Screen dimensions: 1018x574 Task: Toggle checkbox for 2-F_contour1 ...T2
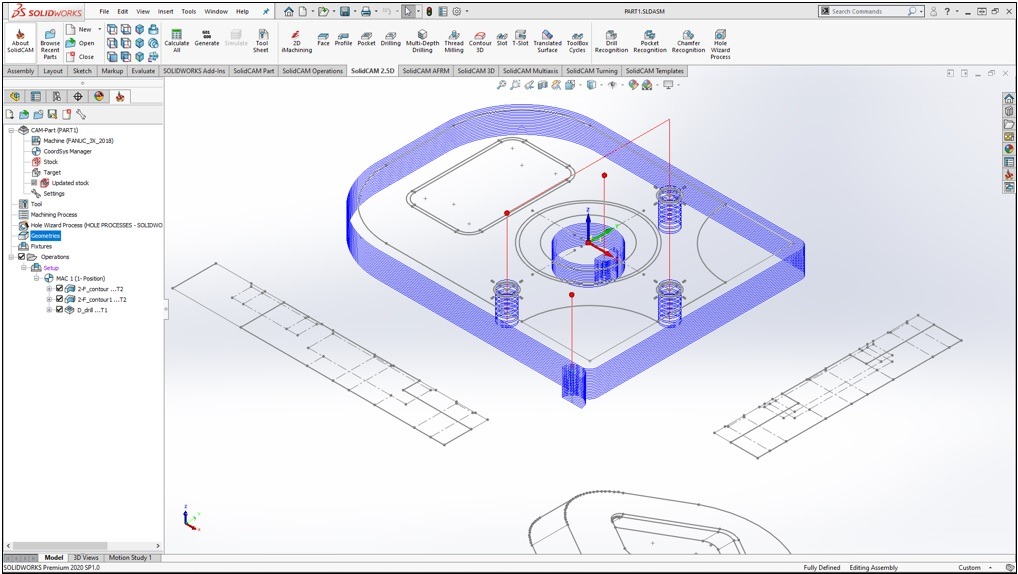60,299
